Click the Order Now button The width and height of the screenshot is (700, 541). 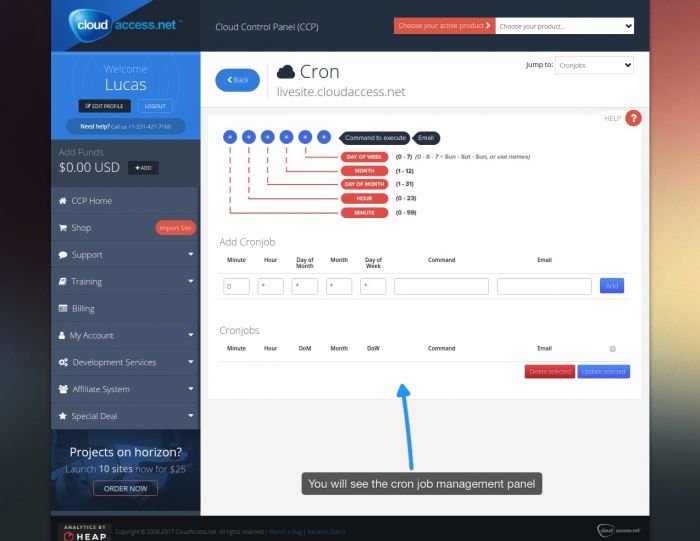click(125, 488)
